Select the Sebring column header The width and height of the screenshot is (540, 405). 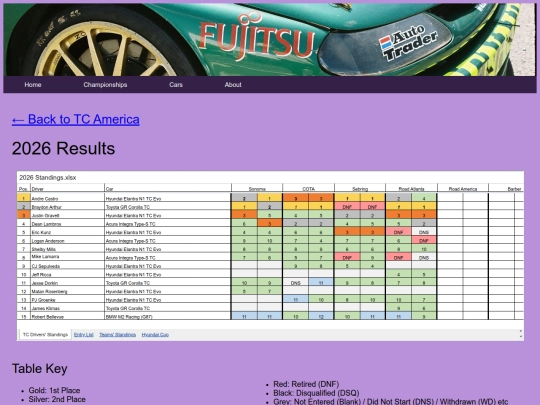coord(360,189)
